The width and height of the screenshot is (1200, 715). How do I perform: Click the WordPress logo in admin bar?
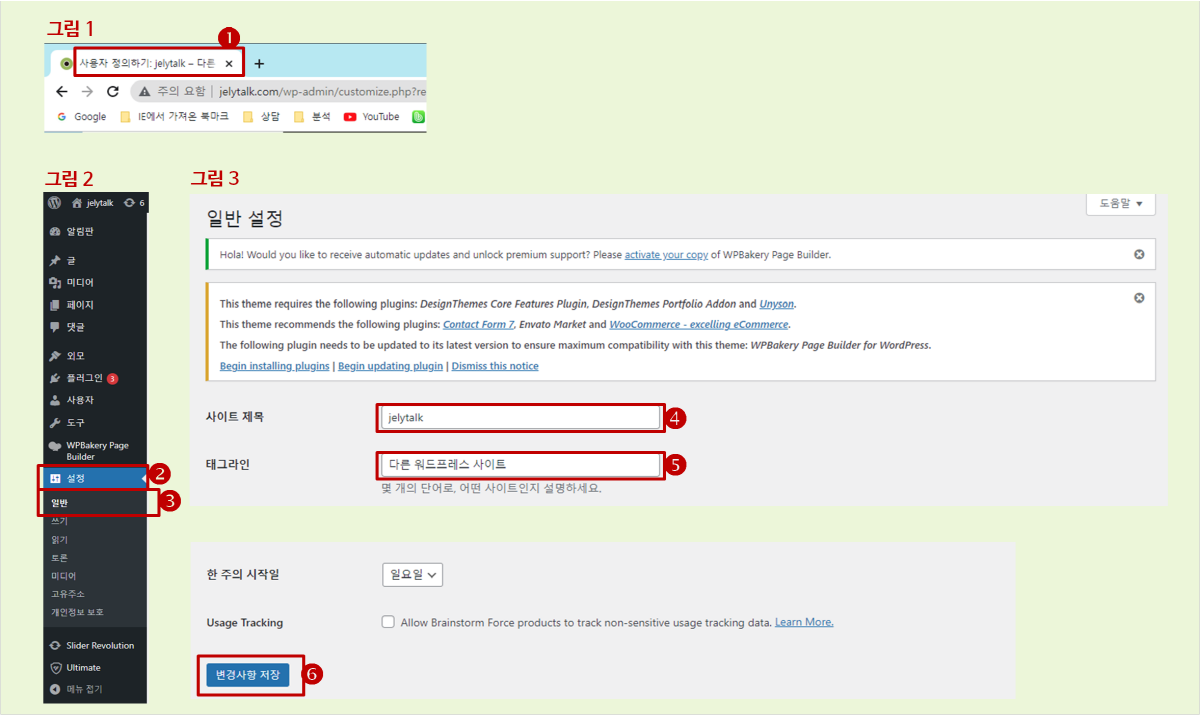(x=55, y=202)
